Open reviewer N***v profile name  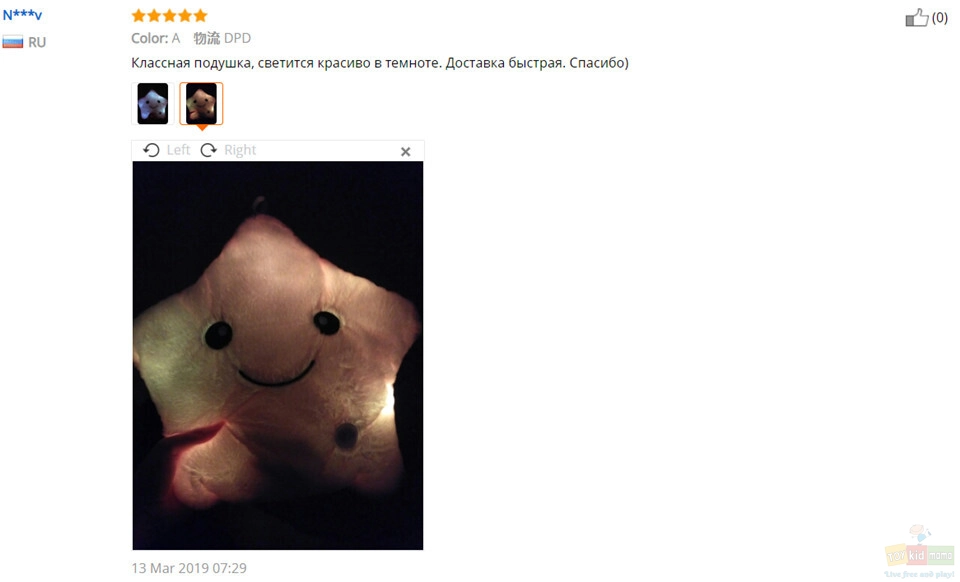click(22, 15)
